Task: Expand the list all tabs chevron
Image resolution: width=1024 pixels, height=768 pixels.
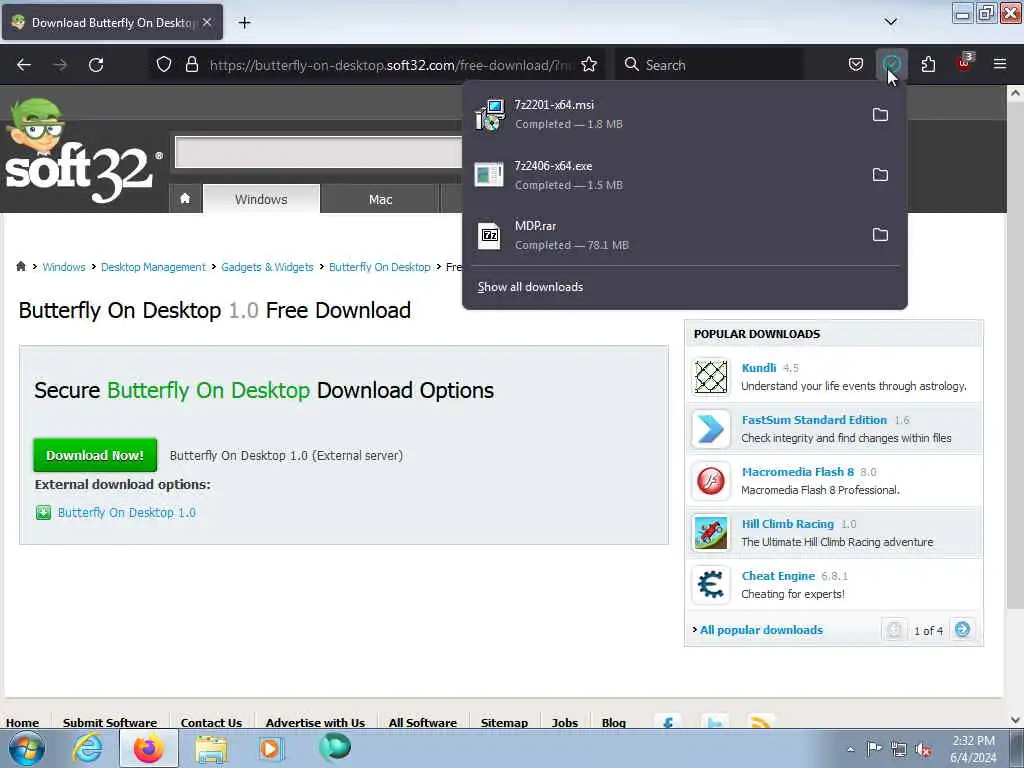Action: point(891,22)
